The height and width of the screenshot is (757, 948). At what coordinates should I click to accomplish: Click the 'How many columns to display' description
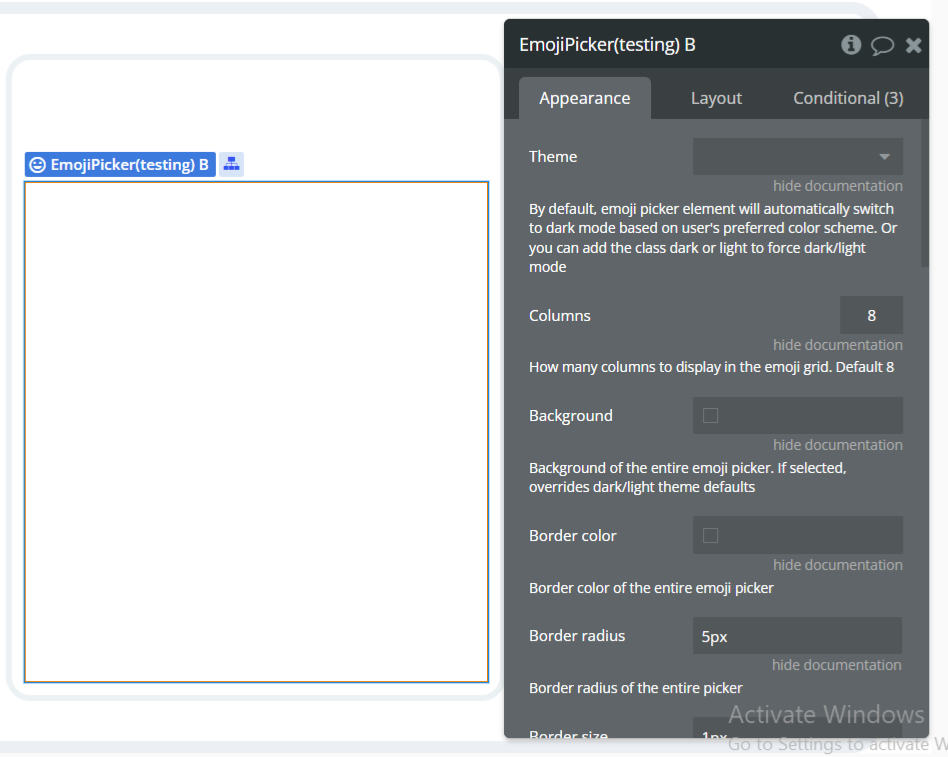pyautogui.click(x=711, y=367)
